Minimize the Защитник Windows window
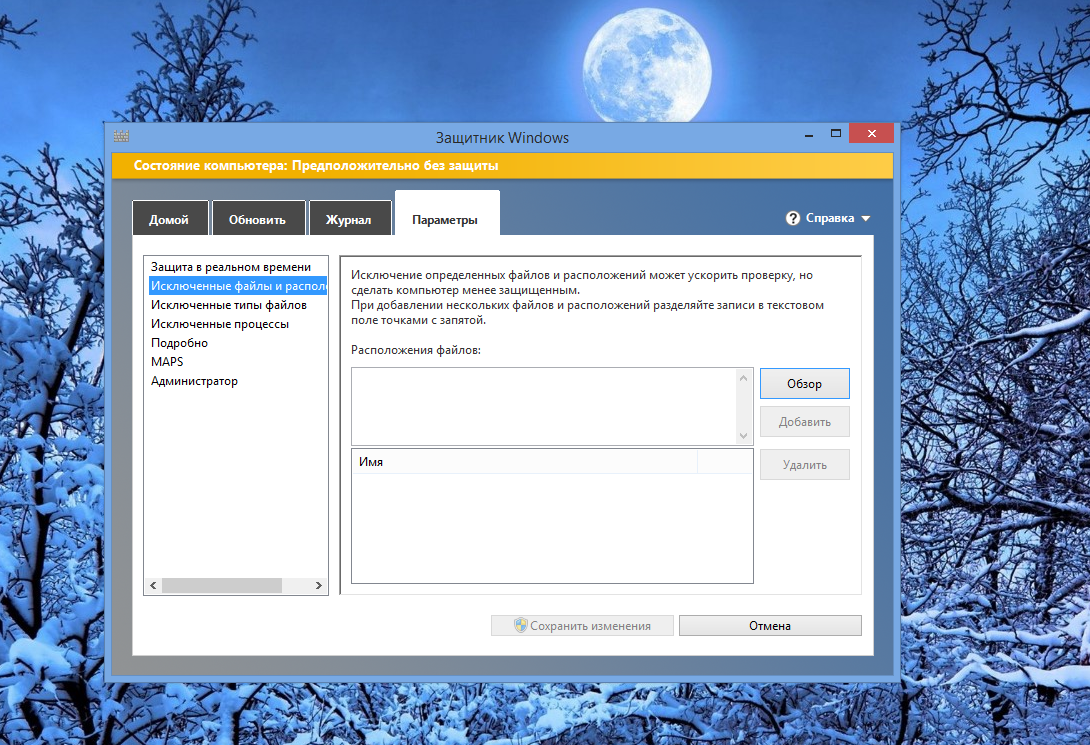 pos(808,135)
